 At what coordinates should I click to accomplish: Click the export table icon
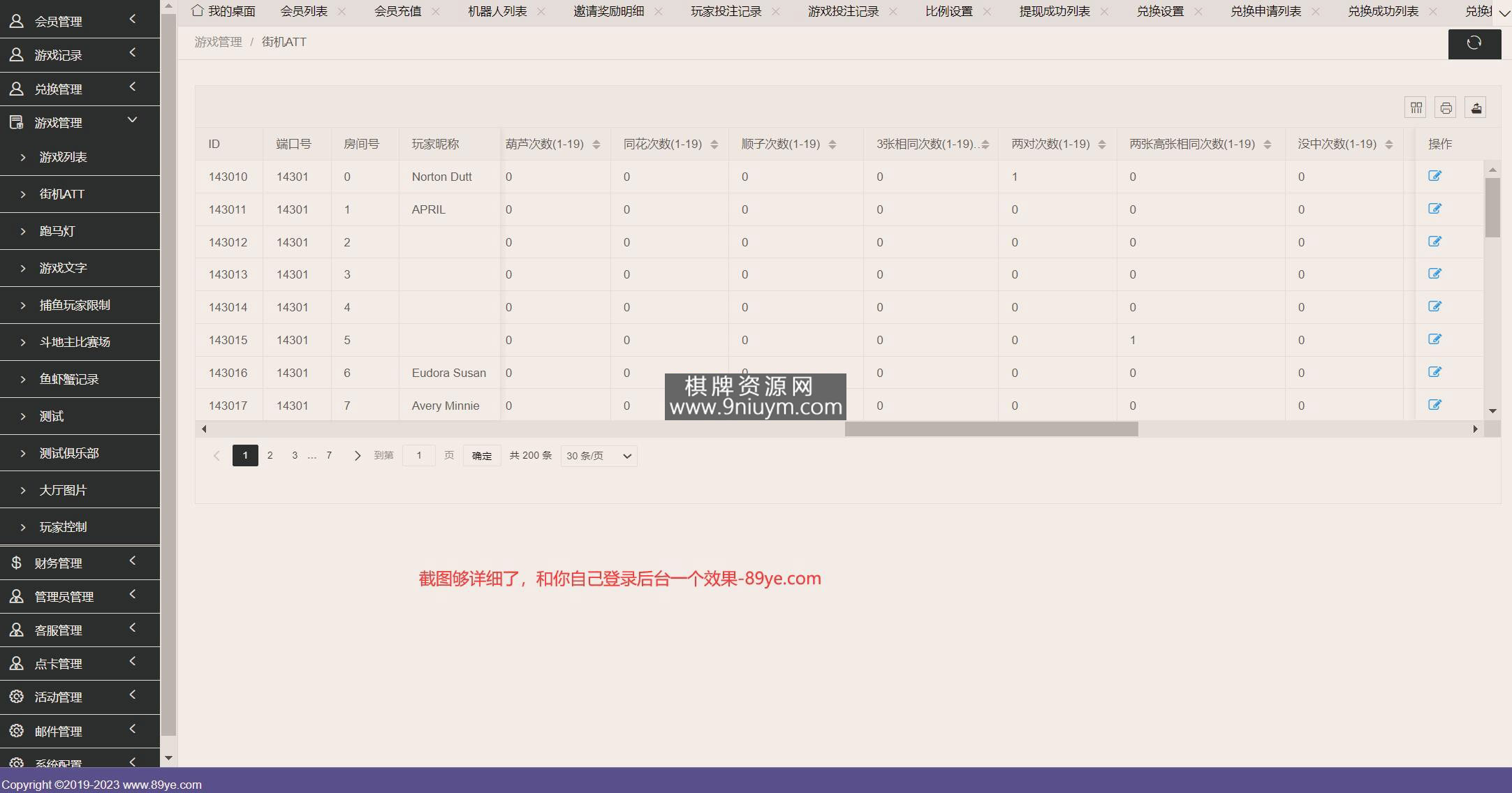1476,108
